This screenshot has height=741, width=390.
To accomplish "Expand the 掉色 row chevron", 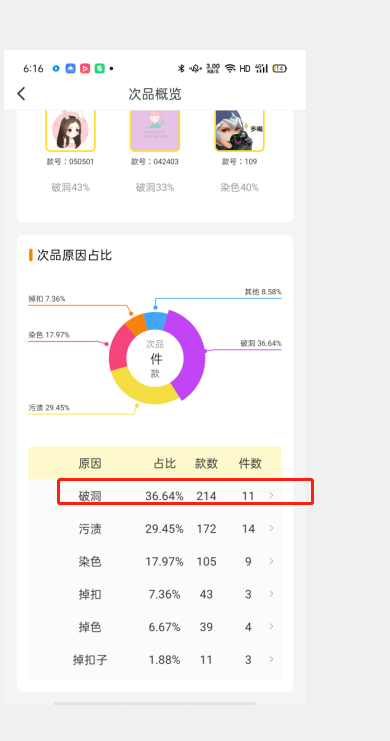I will 271,626.
